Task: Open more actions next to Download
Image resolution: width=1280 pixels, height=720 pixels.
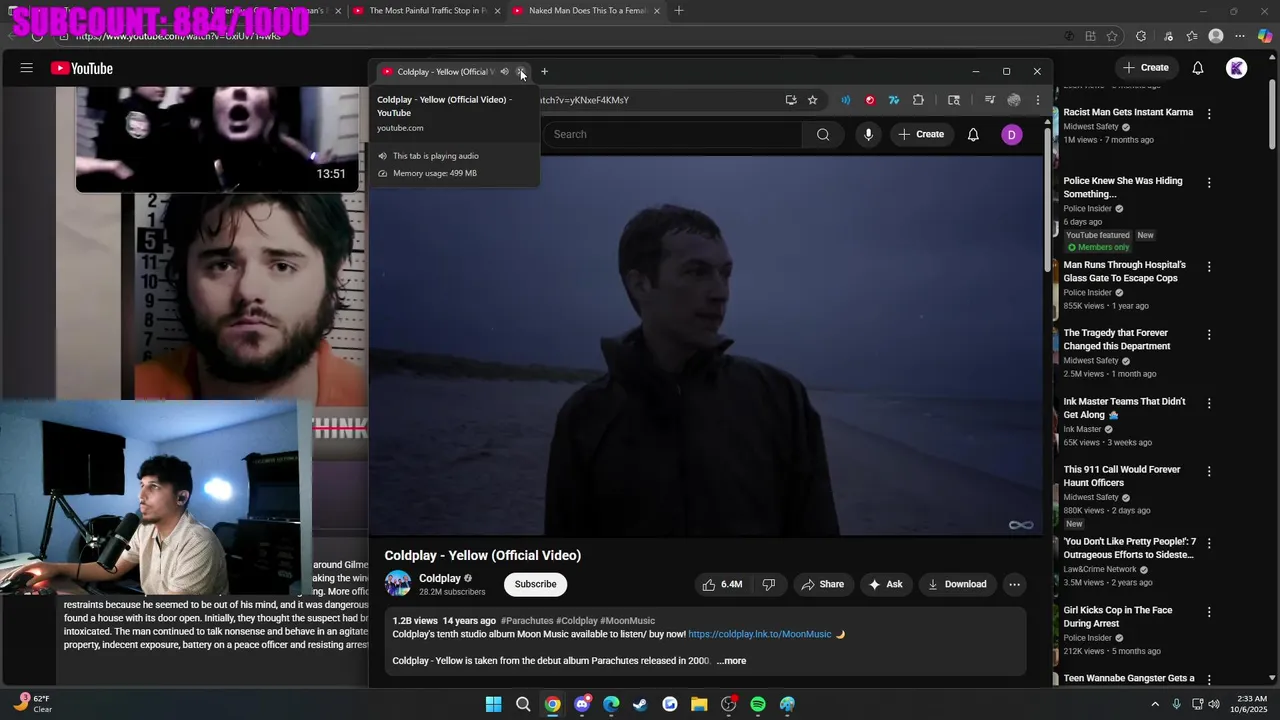Action: tap(1014, 584)
